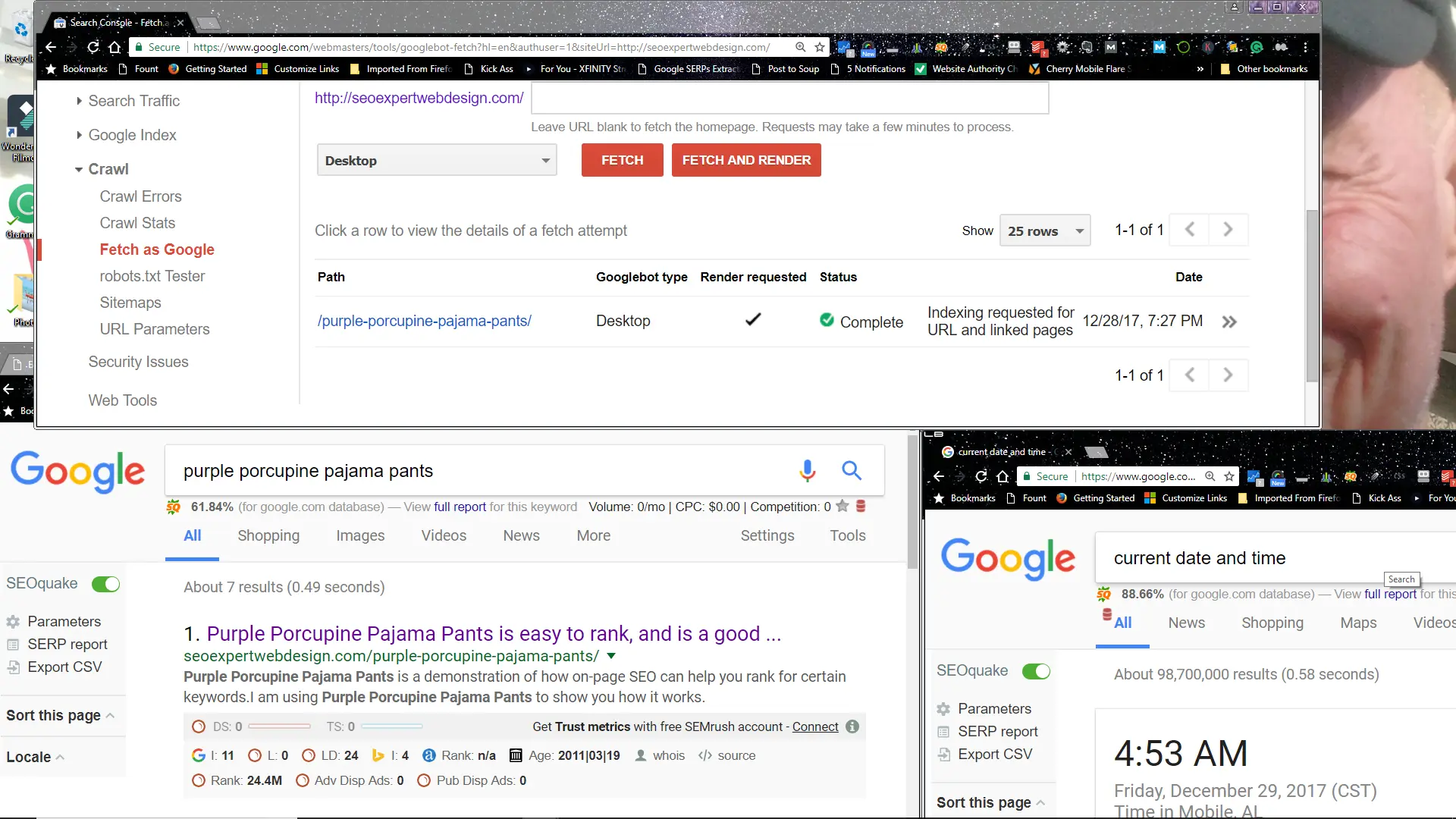1456x819 pixels.
Task: Click the double arrow on the fetch result row
Action: [1229, 322]
